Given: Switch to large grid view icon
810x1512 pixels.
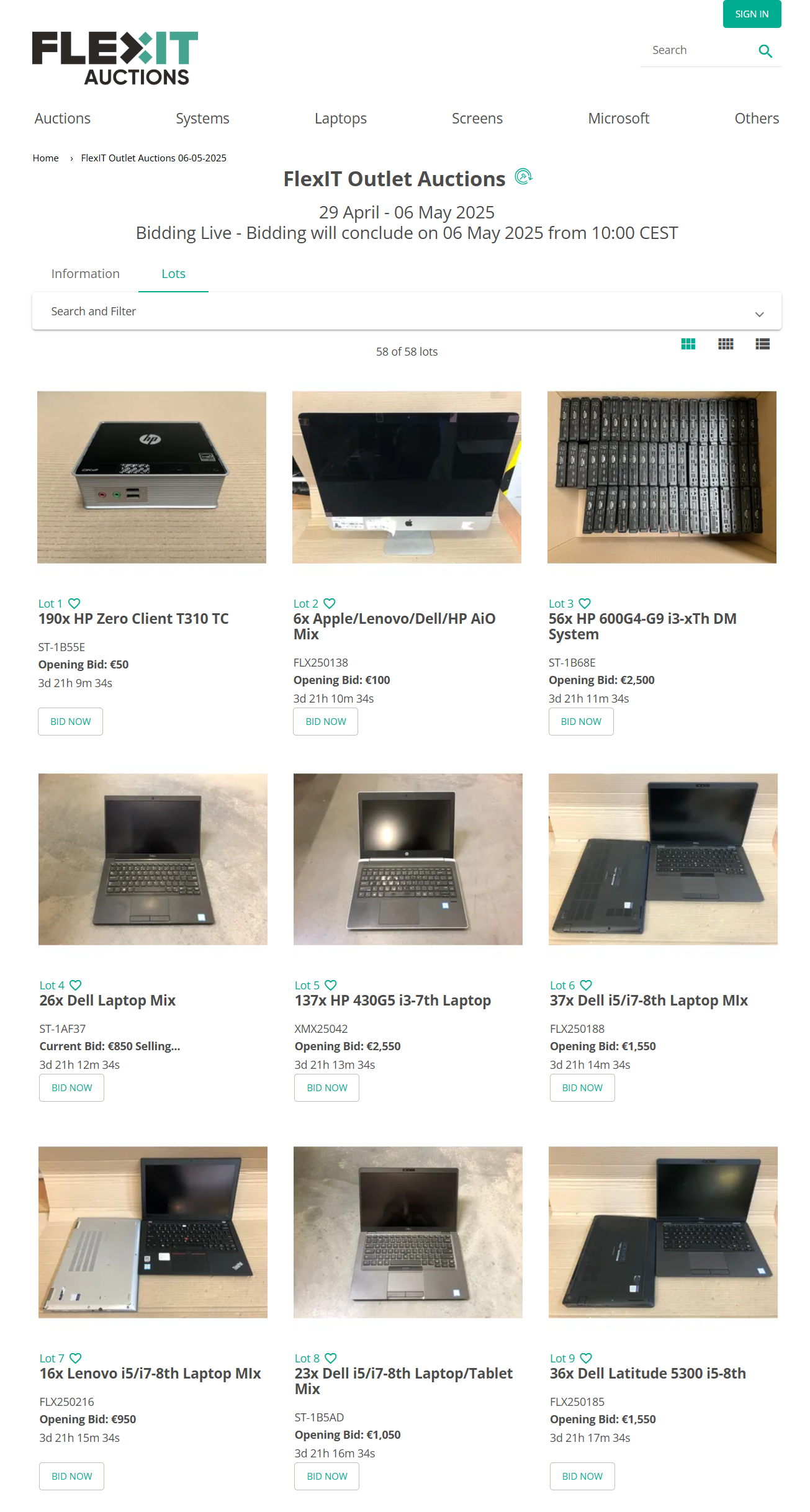Looking at the screenshot, I should click(688, 344).
